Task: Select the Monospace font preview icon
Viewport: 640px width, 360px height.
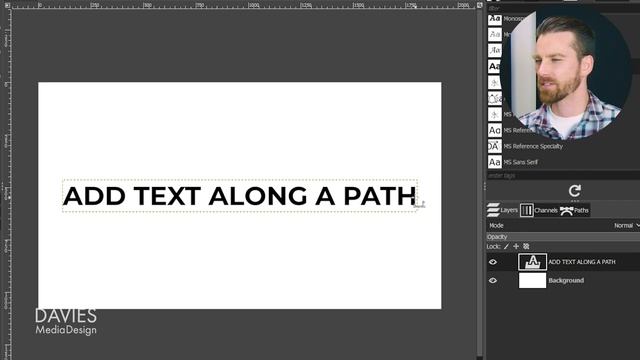Action: [494, 19]
